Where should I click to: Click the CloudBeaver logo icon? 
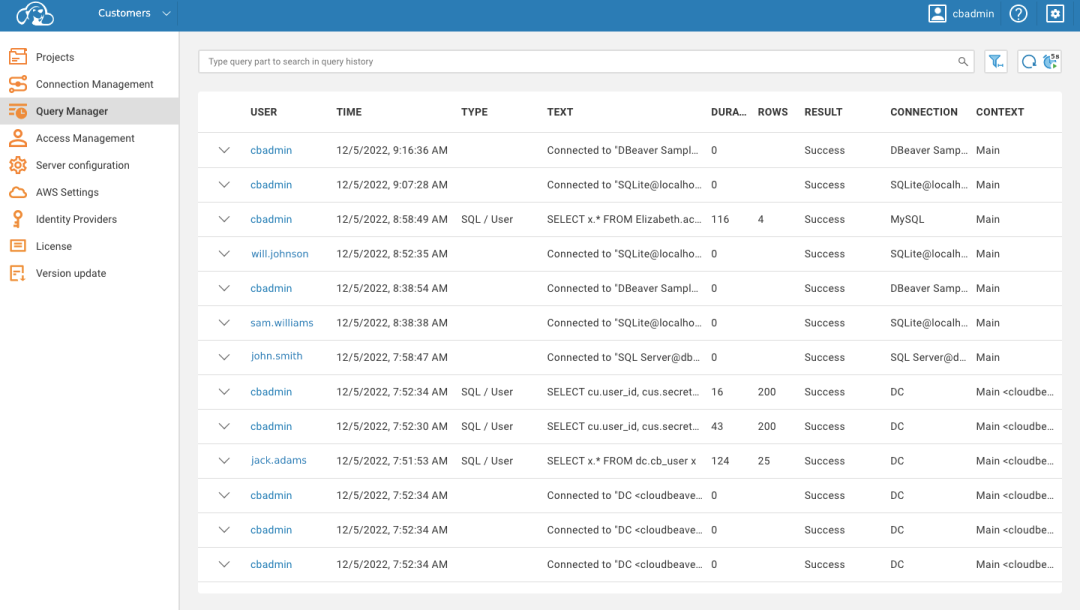(34, 13)
